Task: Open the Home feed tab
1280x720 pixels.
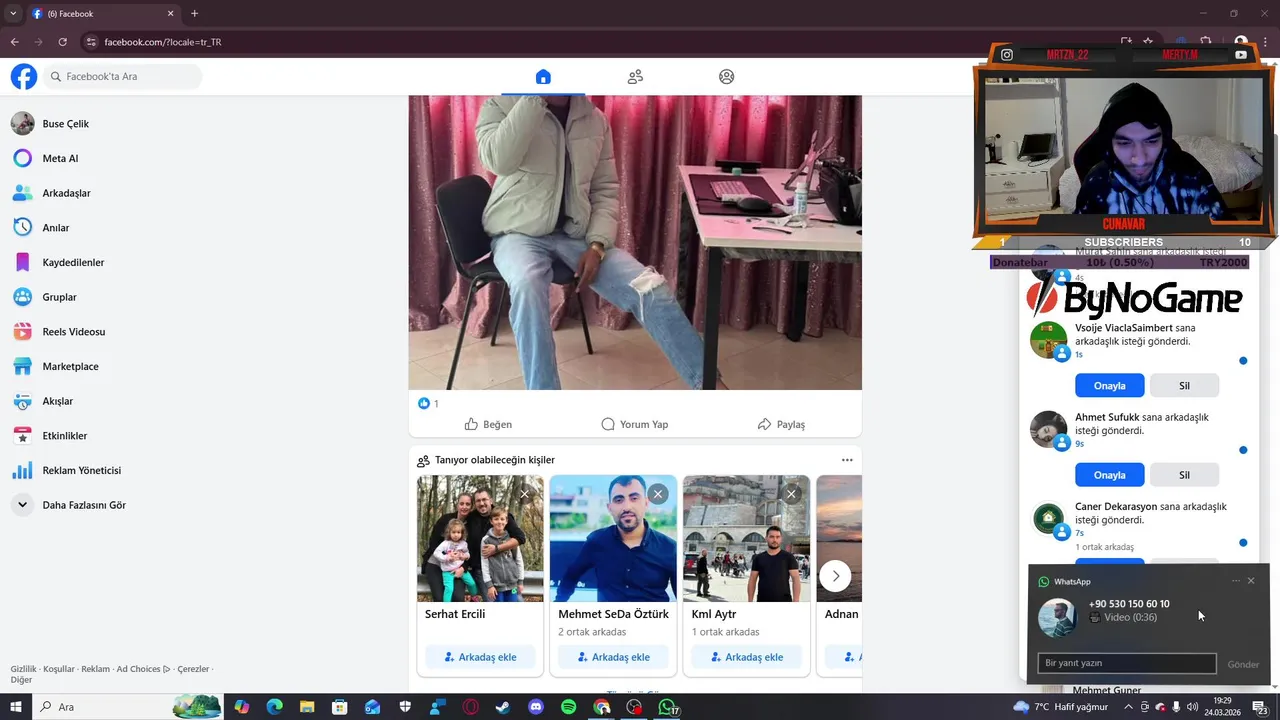Action: tap(543, 77)
